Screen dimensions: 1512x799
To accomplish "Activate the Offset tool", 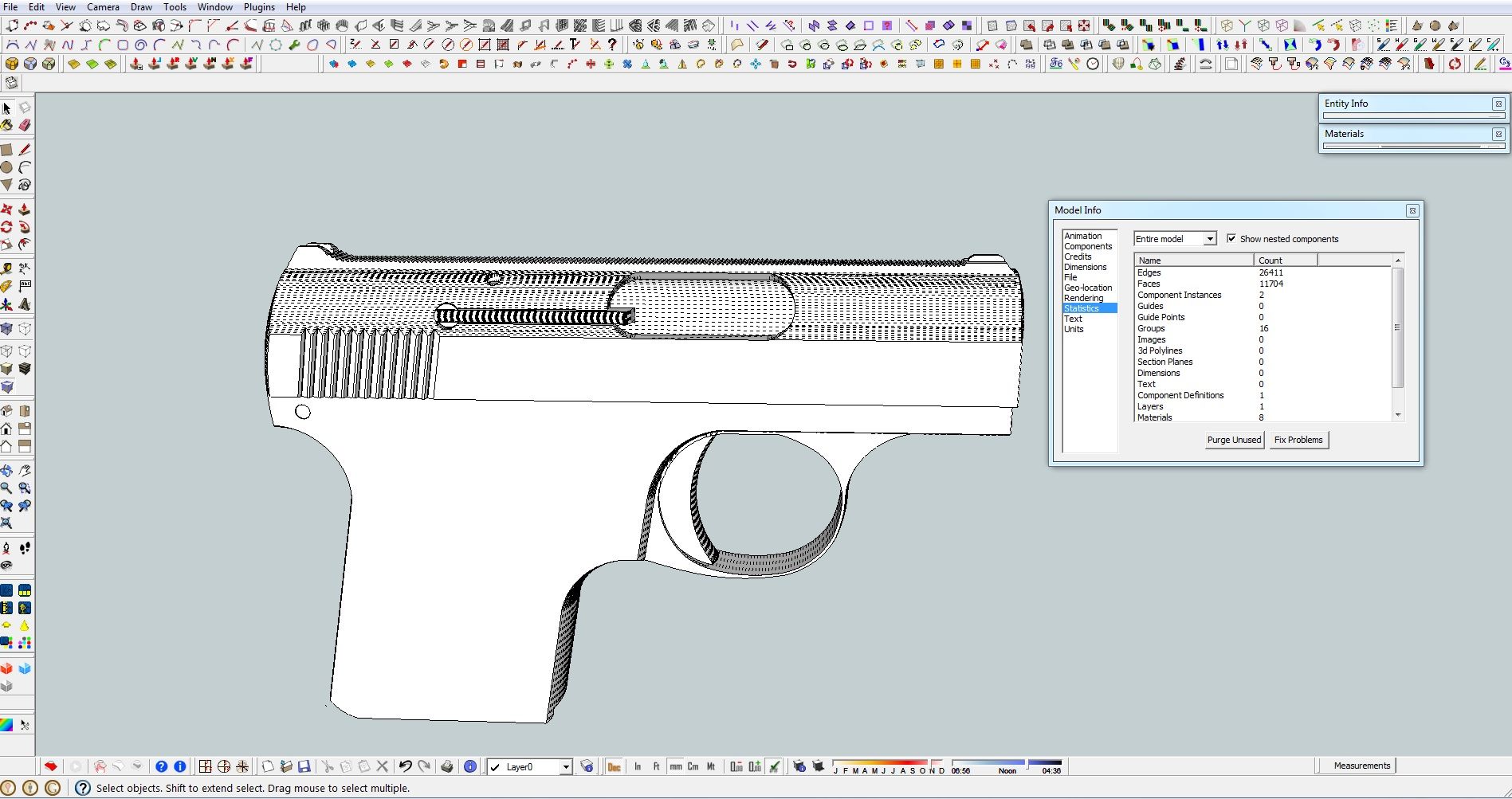I will point(25,245).
